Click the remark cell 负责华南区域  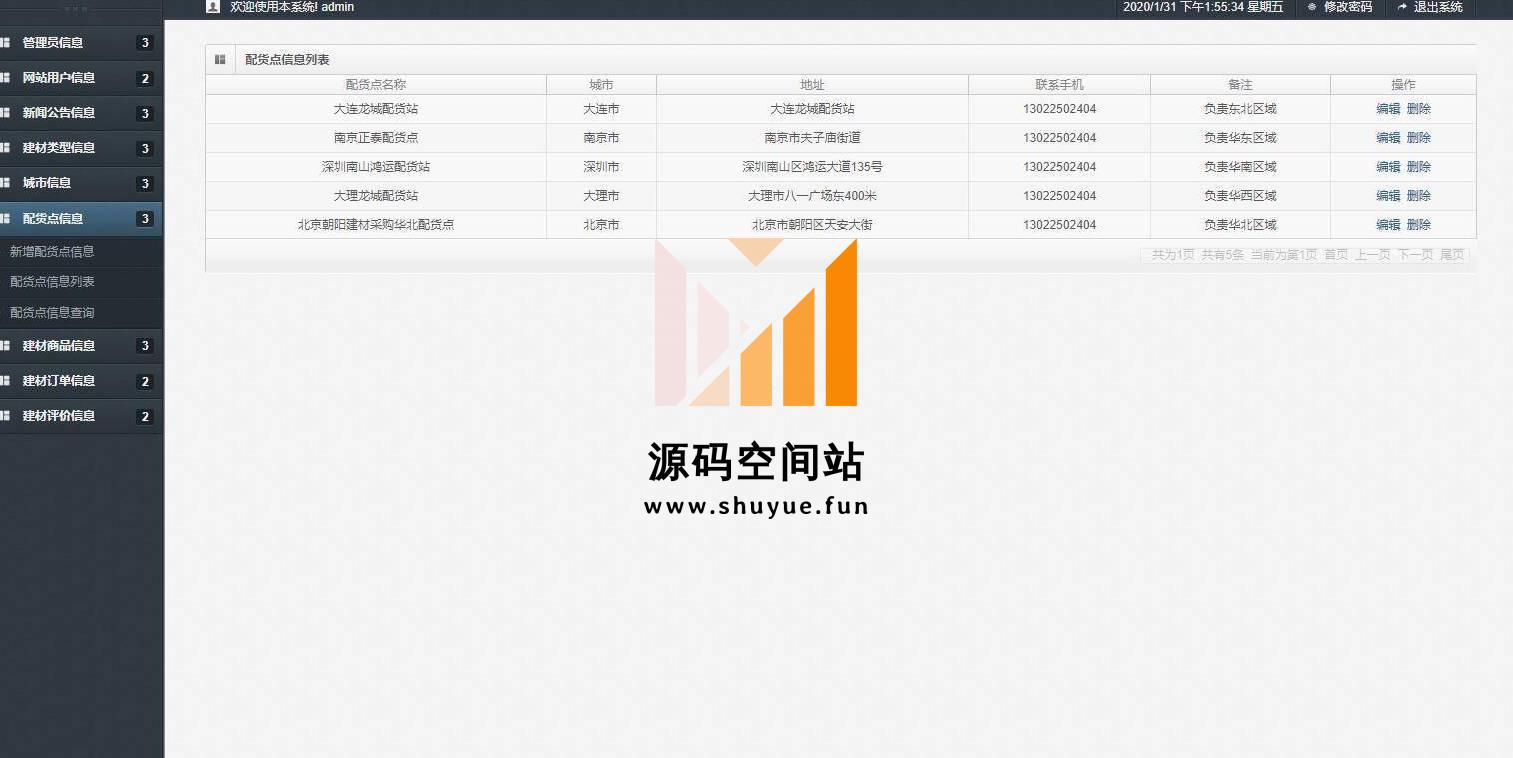coord(1240,167)
